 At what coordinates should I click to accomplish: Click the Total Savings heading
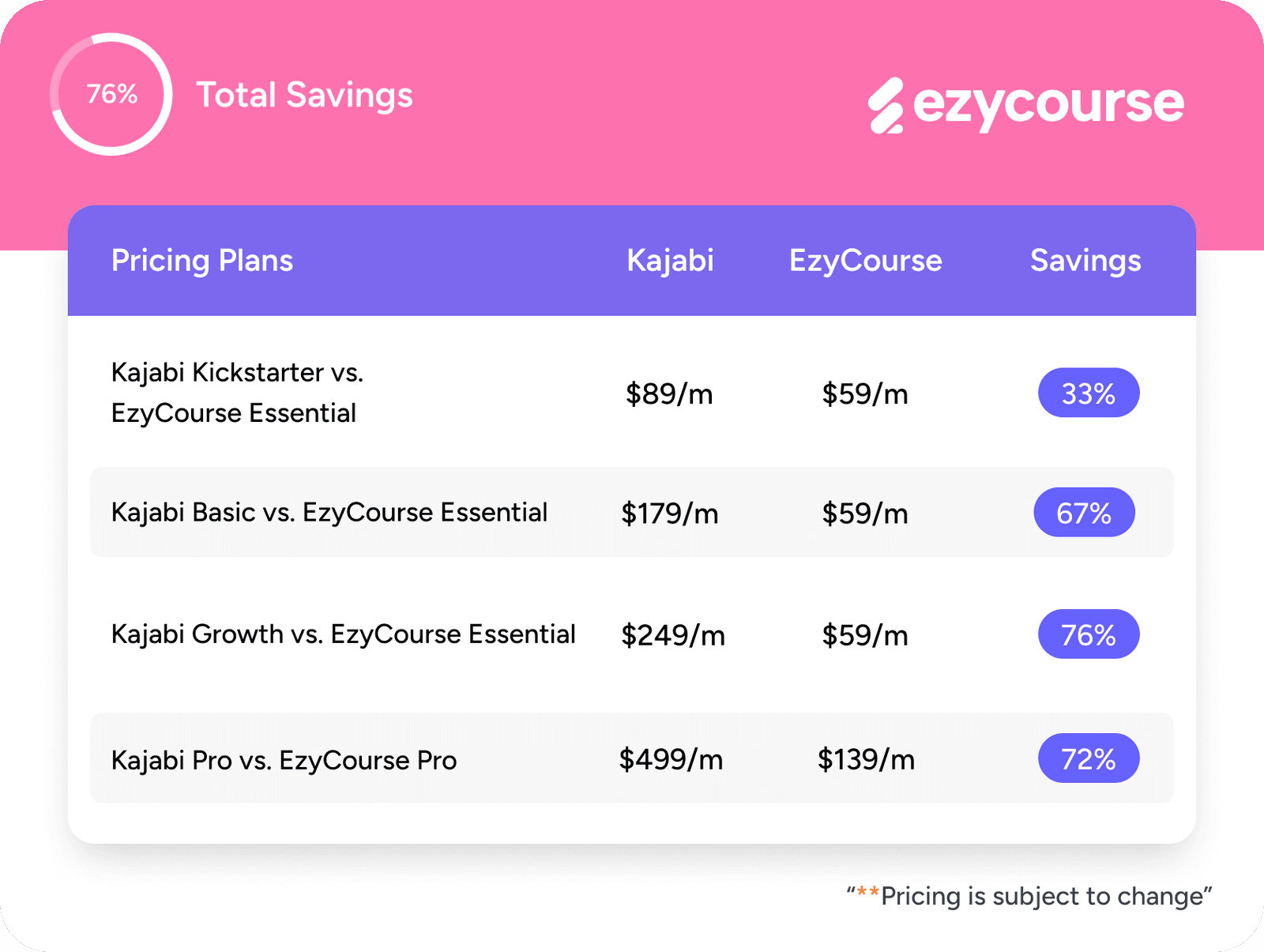coord(304,95)
